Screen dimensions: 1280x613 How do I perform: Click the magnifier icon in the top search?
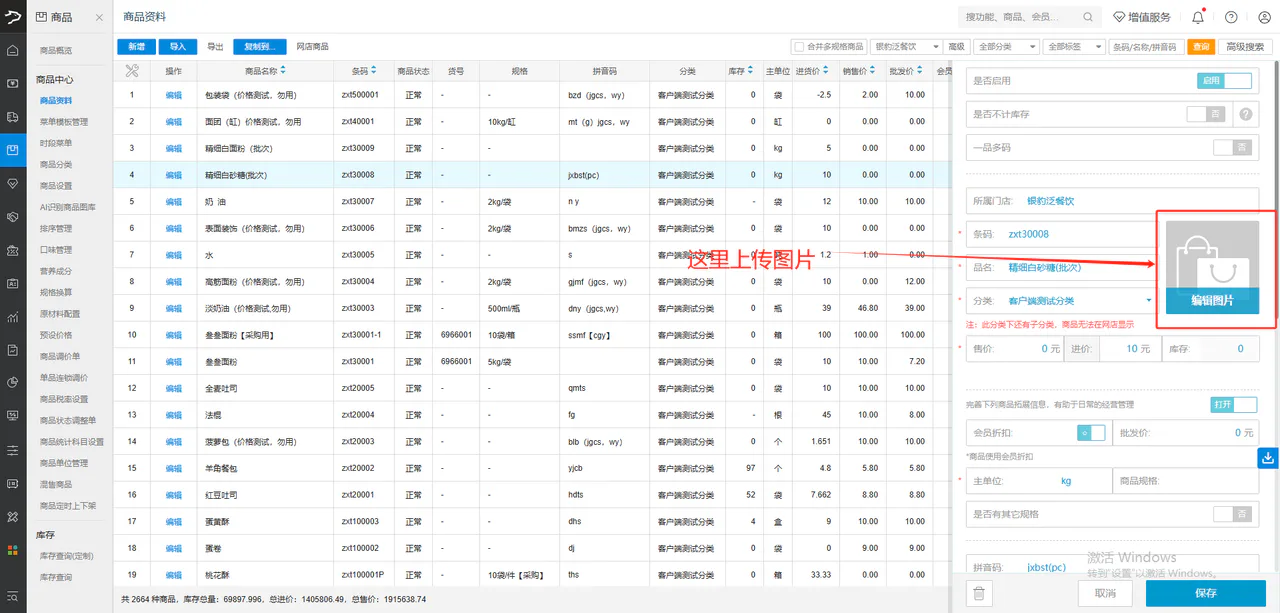click(x=1087, y=18)
